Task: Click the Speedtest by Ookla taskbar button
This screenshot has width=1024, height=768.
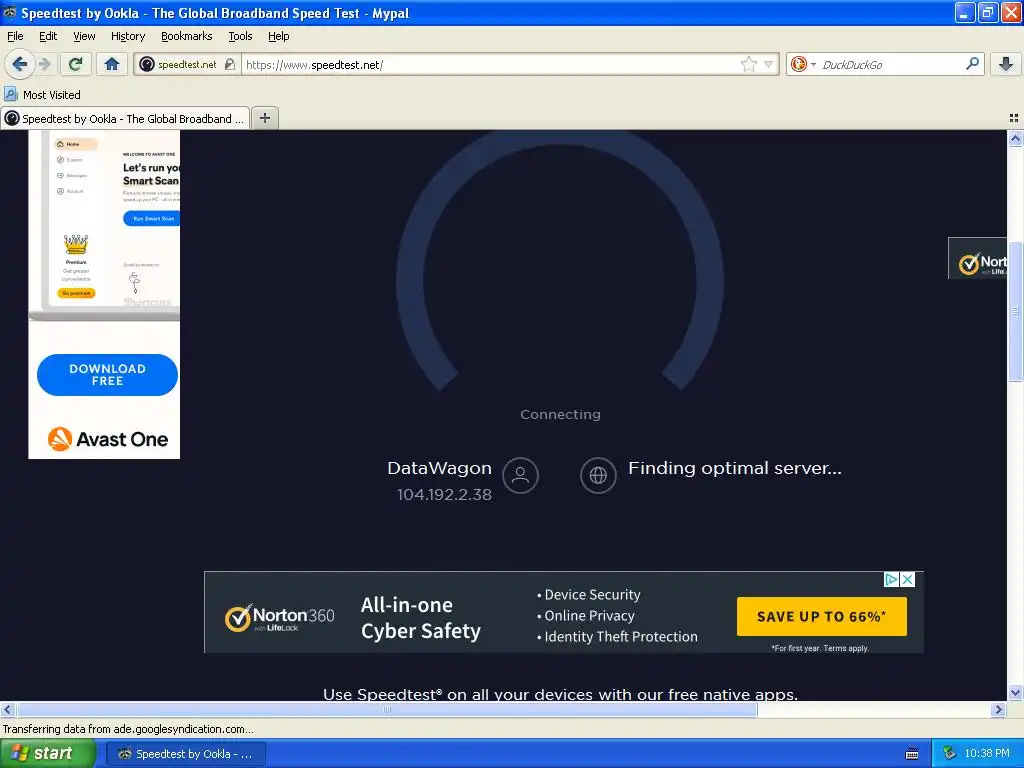Action: pyautogui.click(x=185, y=754)
